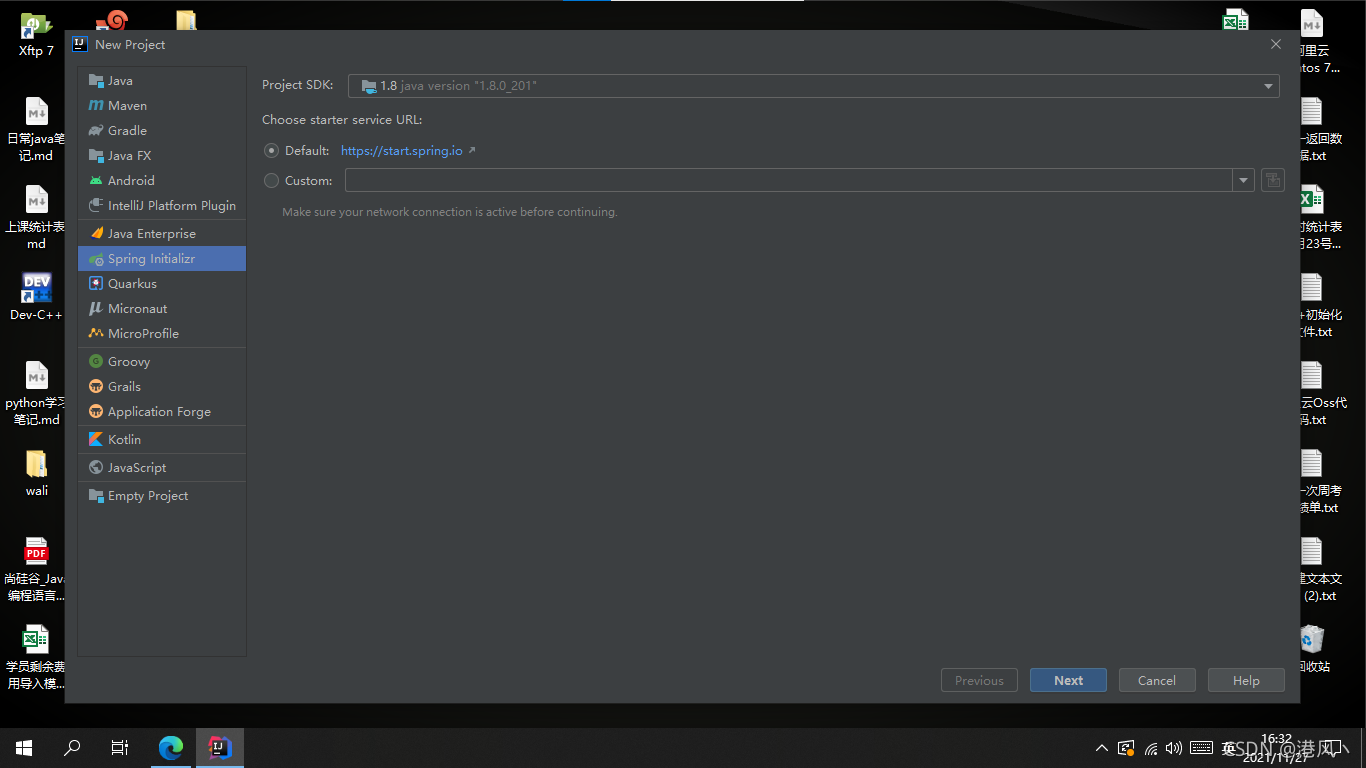This screenshot has height=768, width=1366.
Task: Select python学习笔记.md desktop file
Action: click(36, 393)
